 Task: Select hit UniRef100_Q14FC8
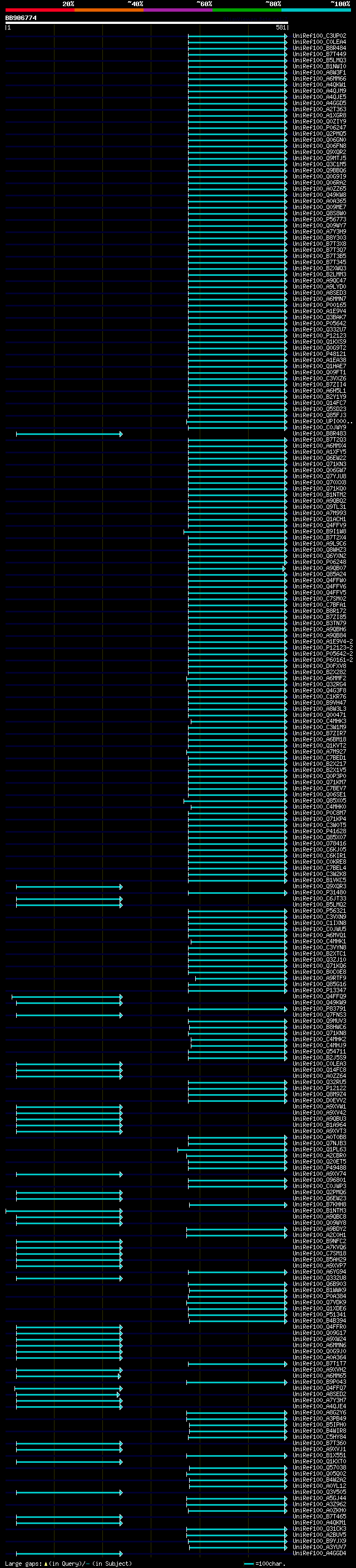[x=319, y=1070]
